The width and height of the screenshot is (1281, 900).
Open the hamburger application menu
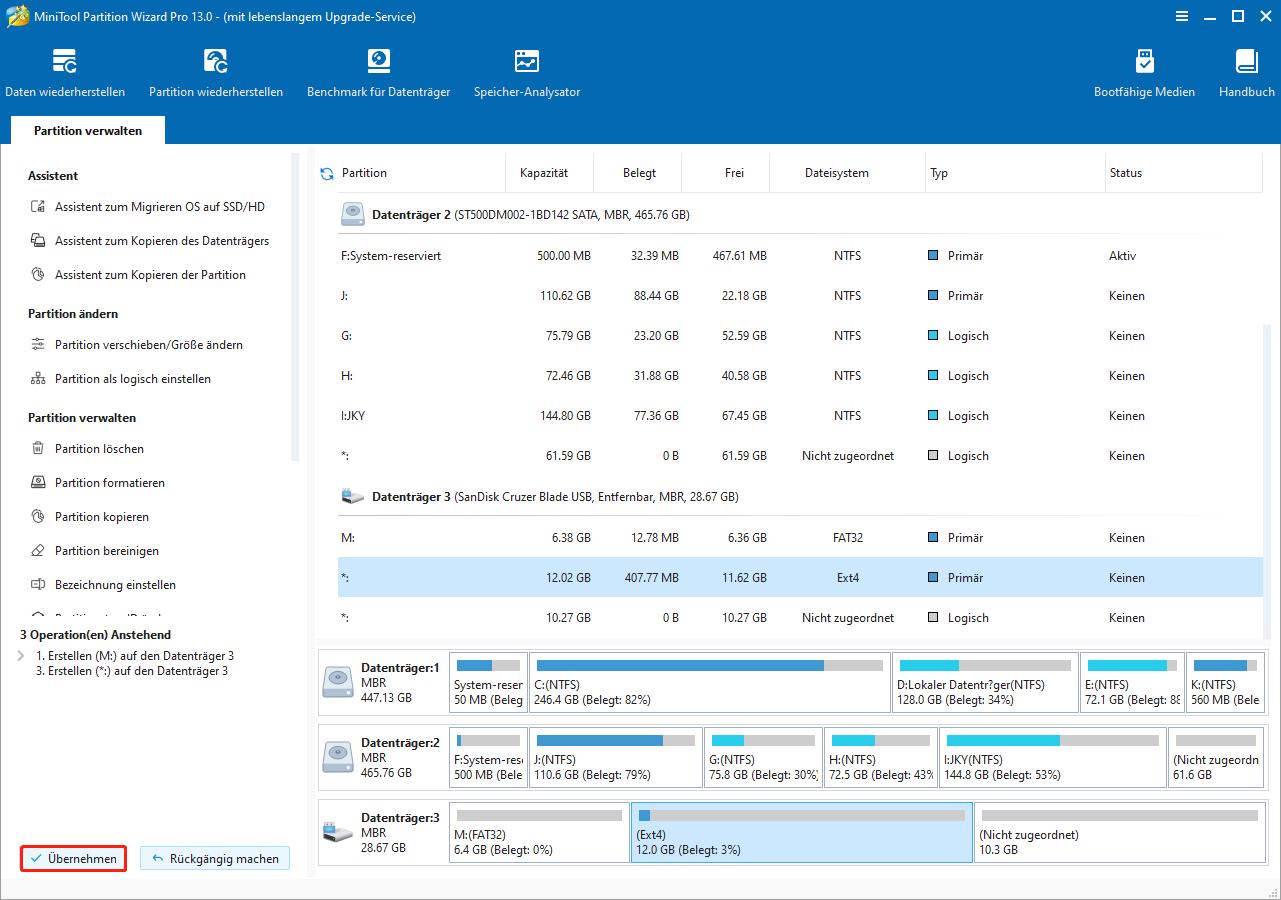(1182, 16)
